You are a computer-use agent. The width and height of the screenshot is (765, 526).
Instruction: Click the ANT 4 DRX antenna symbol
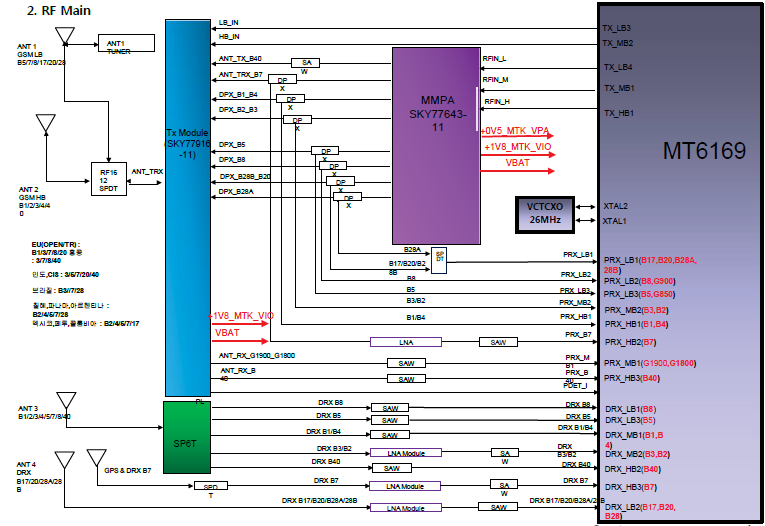tap(64, 460)
